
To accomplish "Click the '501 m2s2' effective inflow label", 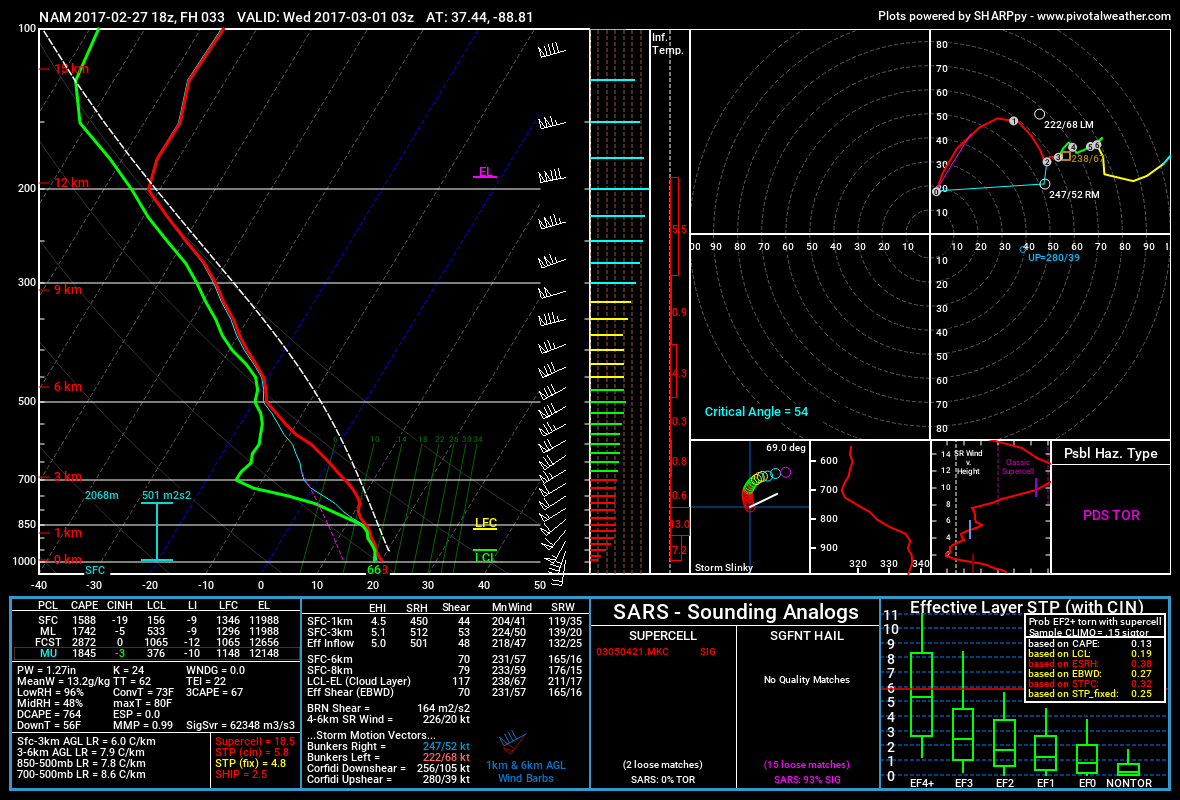I will pyautogui.click(x=166, y=495).
